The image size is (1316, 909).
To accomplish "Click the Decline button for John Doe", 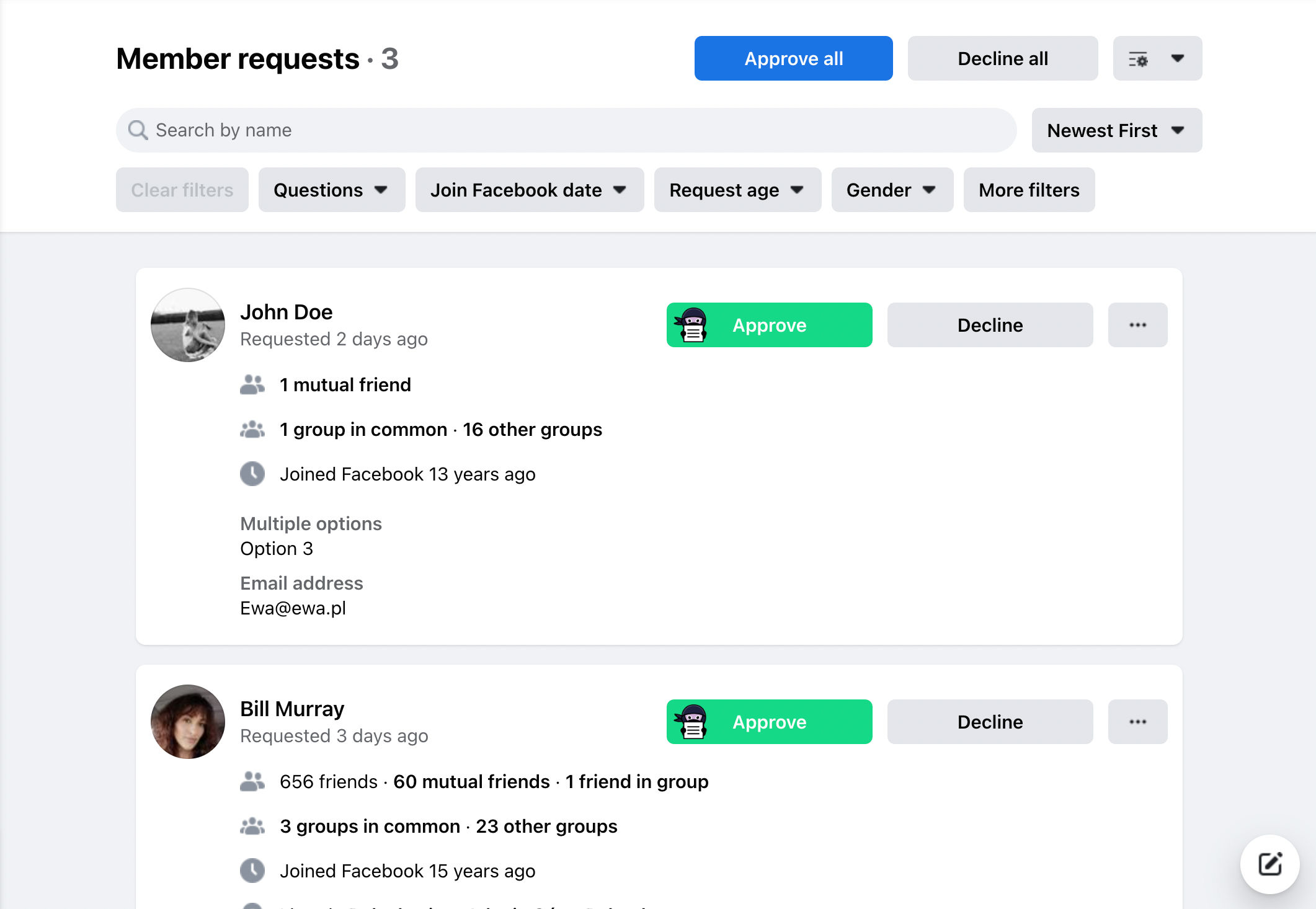I will [989, 325].
